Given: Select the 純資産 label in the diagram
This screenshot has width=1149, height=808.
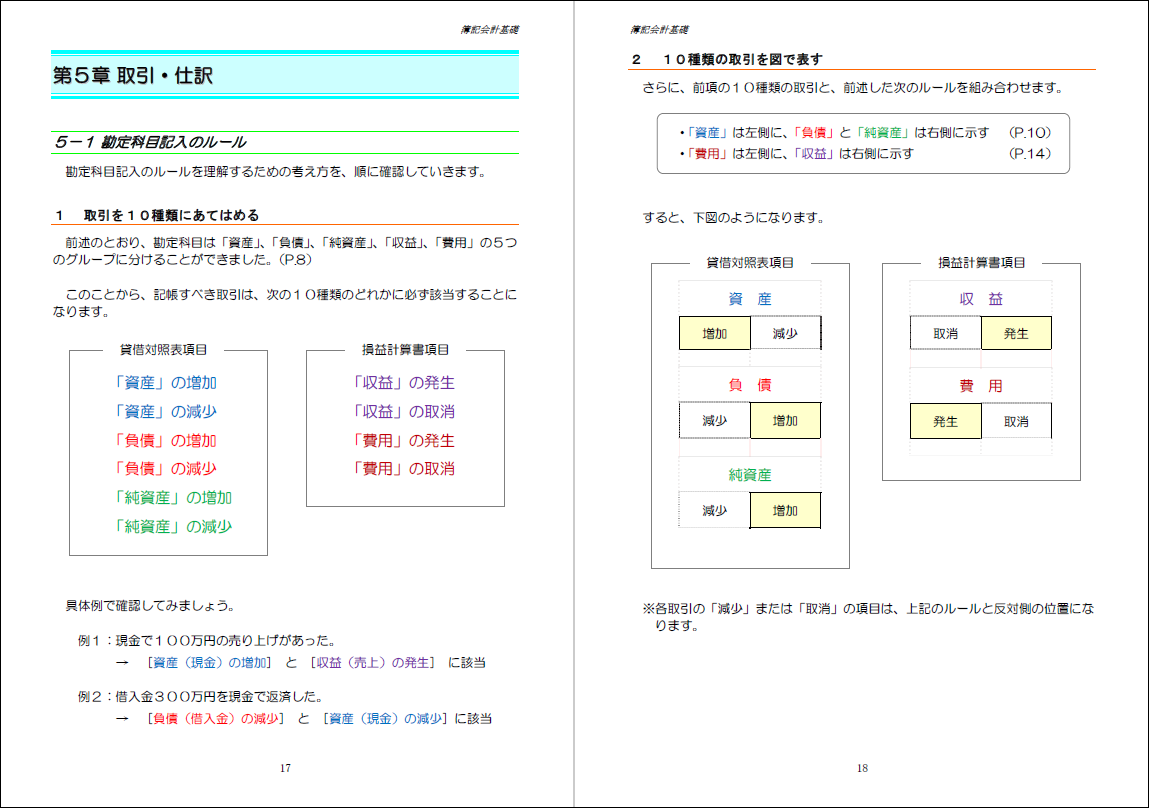Looking at the screenshot, I should click(750, 474).
